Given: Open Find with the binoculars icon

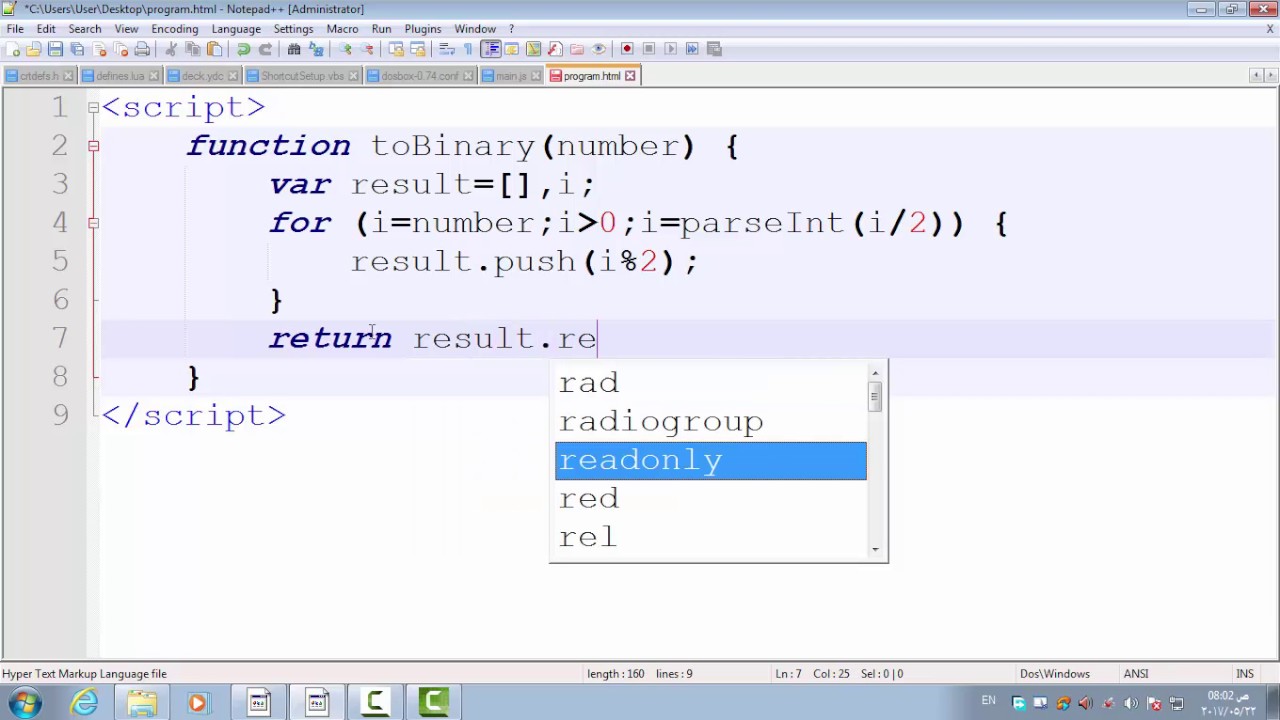Looking at the screenshot, I should point(294,49).
